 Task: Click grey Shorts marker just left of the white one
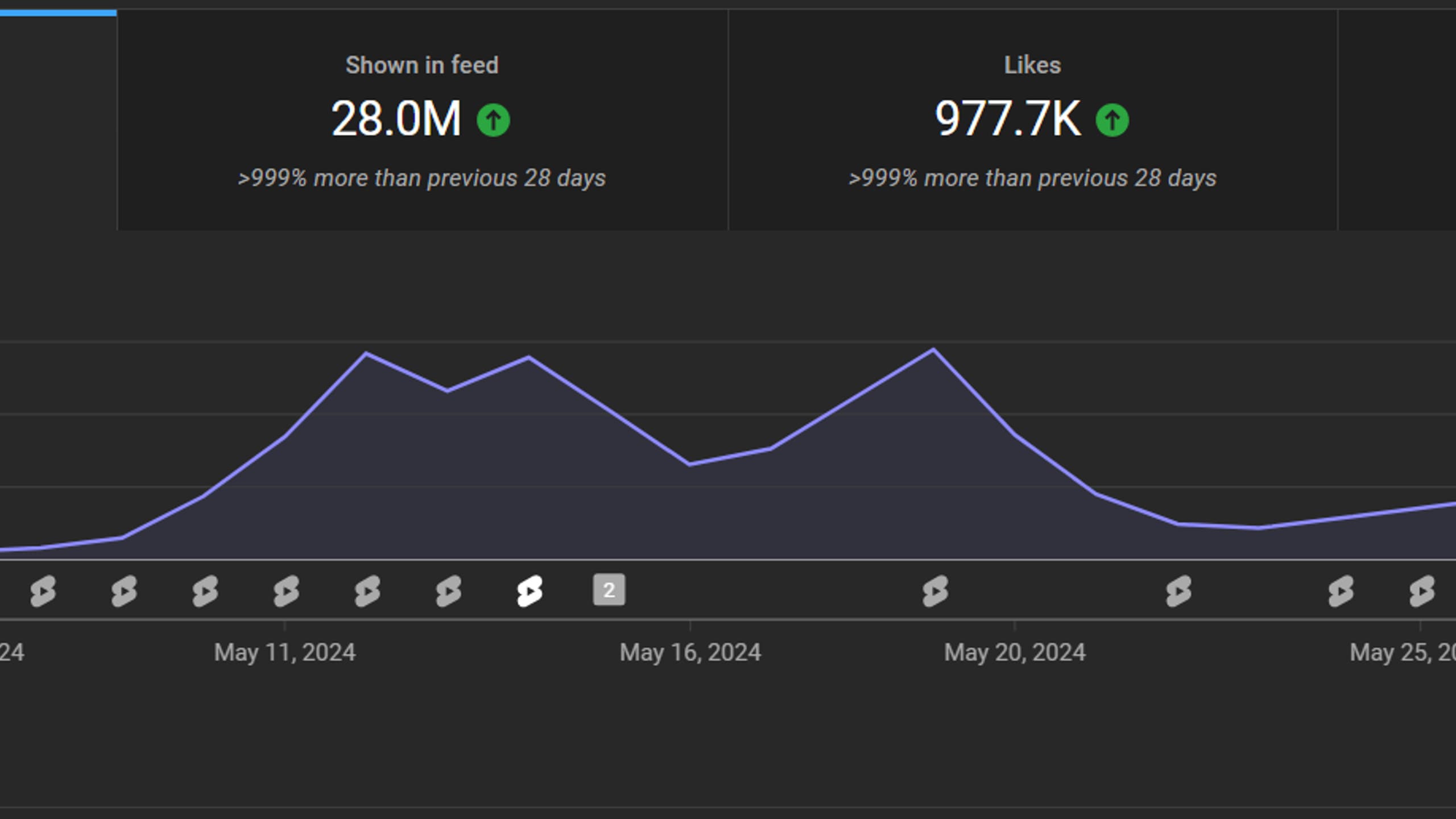pos(449,591)
